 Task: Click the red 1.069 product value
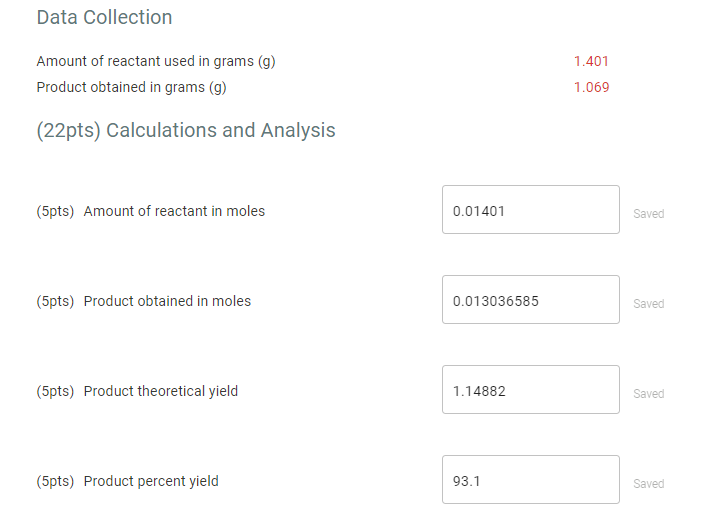(591, 87)
